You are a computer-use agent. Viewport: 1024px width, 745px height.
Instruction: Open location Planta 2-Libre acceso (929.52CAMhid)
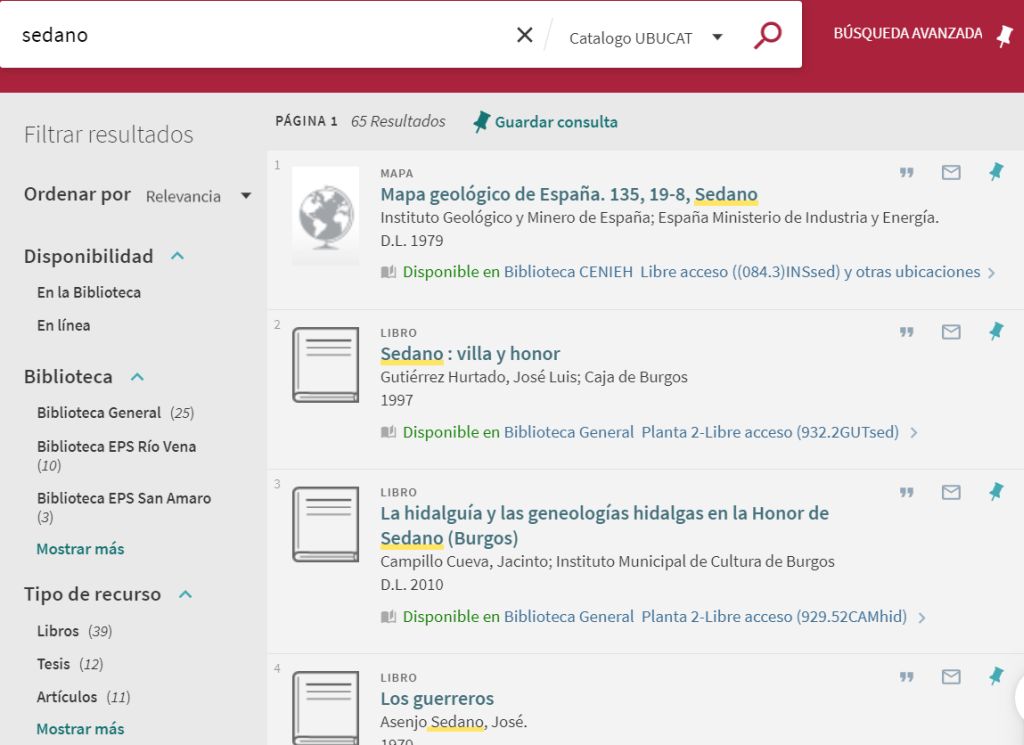coord(774,617)
